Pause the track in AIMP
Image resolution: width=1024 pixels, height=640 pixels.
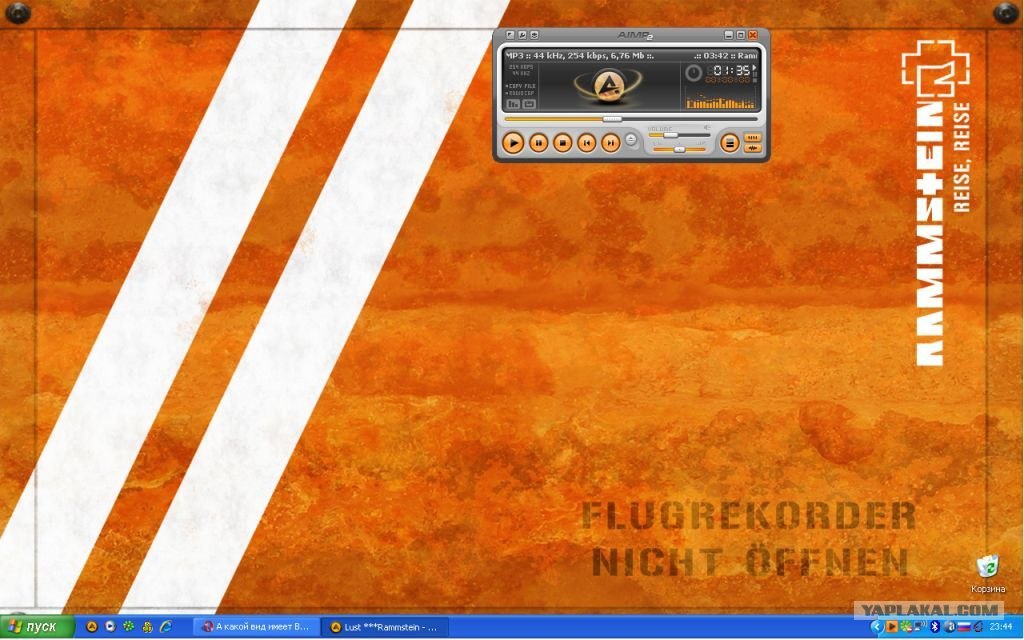[x=539, y=142]
